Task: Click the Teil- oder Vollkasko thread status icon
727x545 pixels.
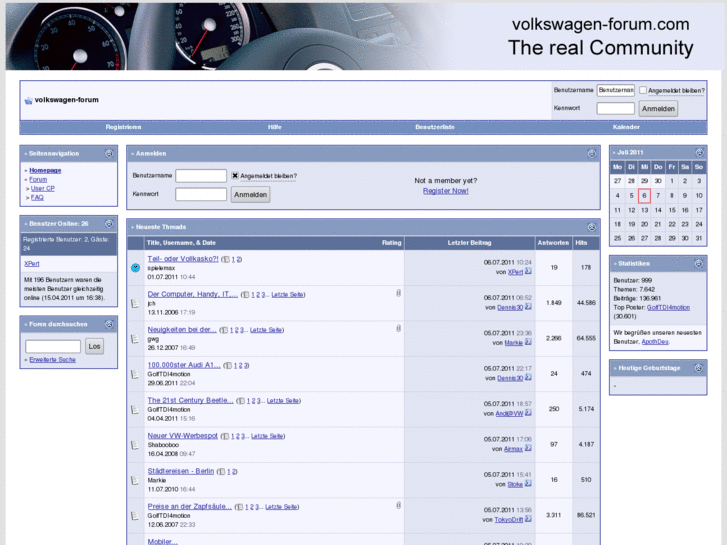Action: (136, 267)
